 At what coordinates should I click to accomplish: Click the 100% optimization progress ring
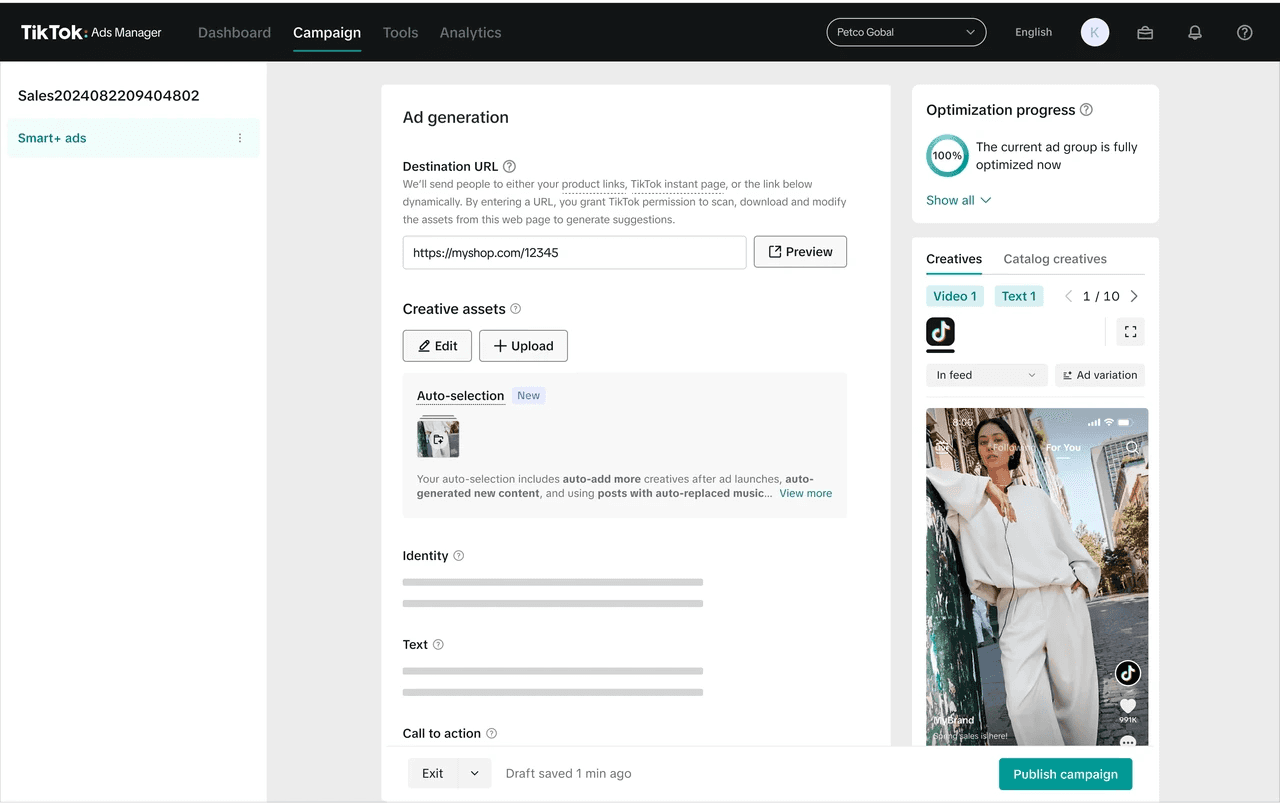click(947, 156)
